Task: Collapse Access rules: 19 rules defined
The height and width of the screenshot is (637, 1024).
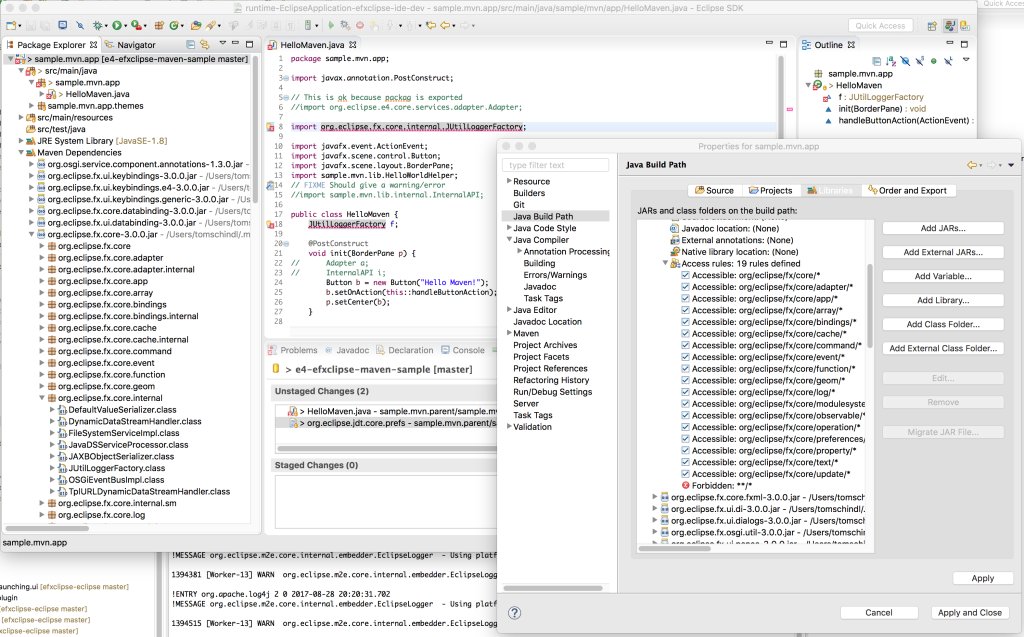Action: tap(665, 263)
